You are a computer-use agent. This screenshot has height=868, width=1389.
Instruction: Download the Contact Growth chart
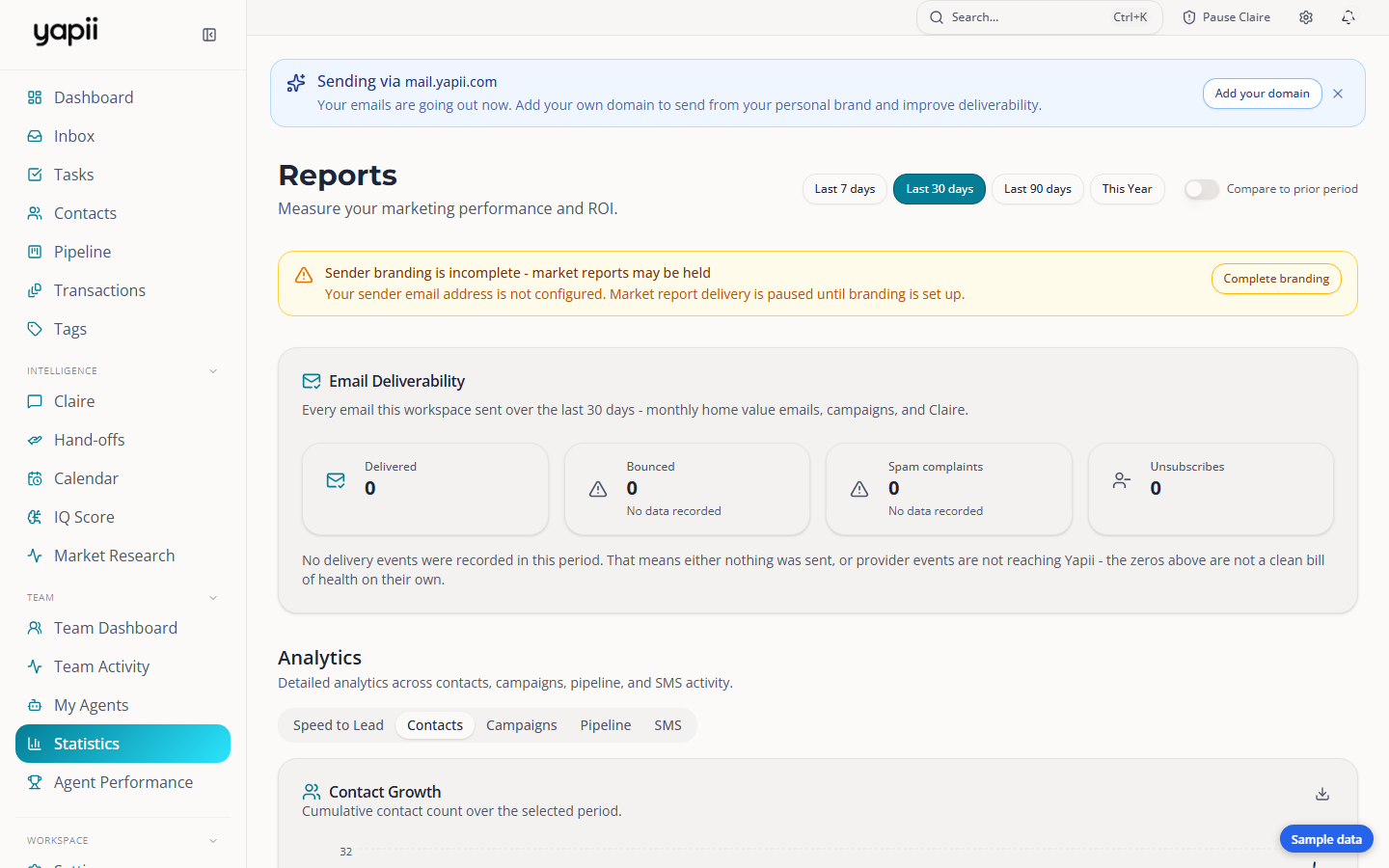point(1322,794)
